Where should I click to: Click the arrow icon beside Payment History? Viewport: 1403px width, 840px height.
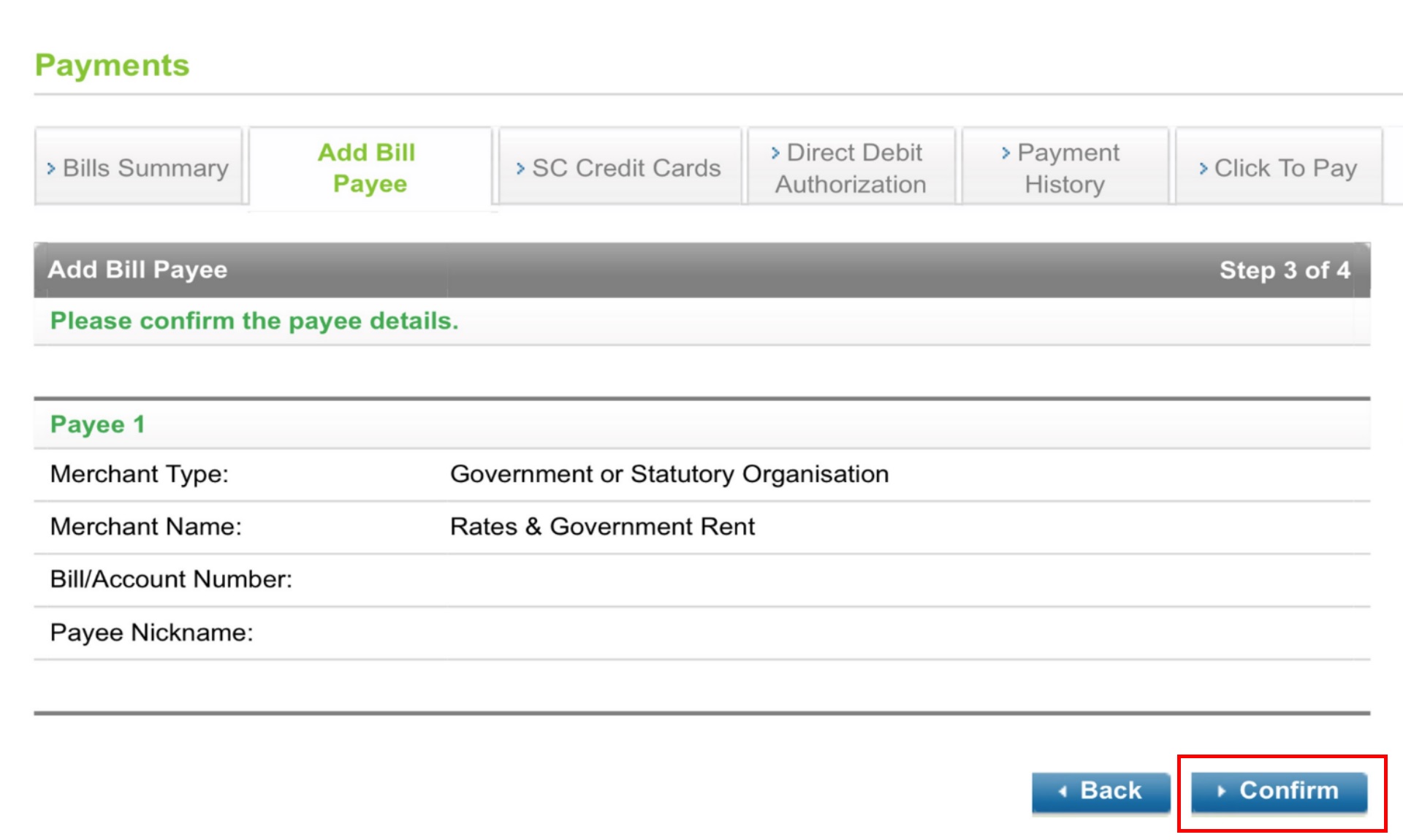click(1005, 153)
